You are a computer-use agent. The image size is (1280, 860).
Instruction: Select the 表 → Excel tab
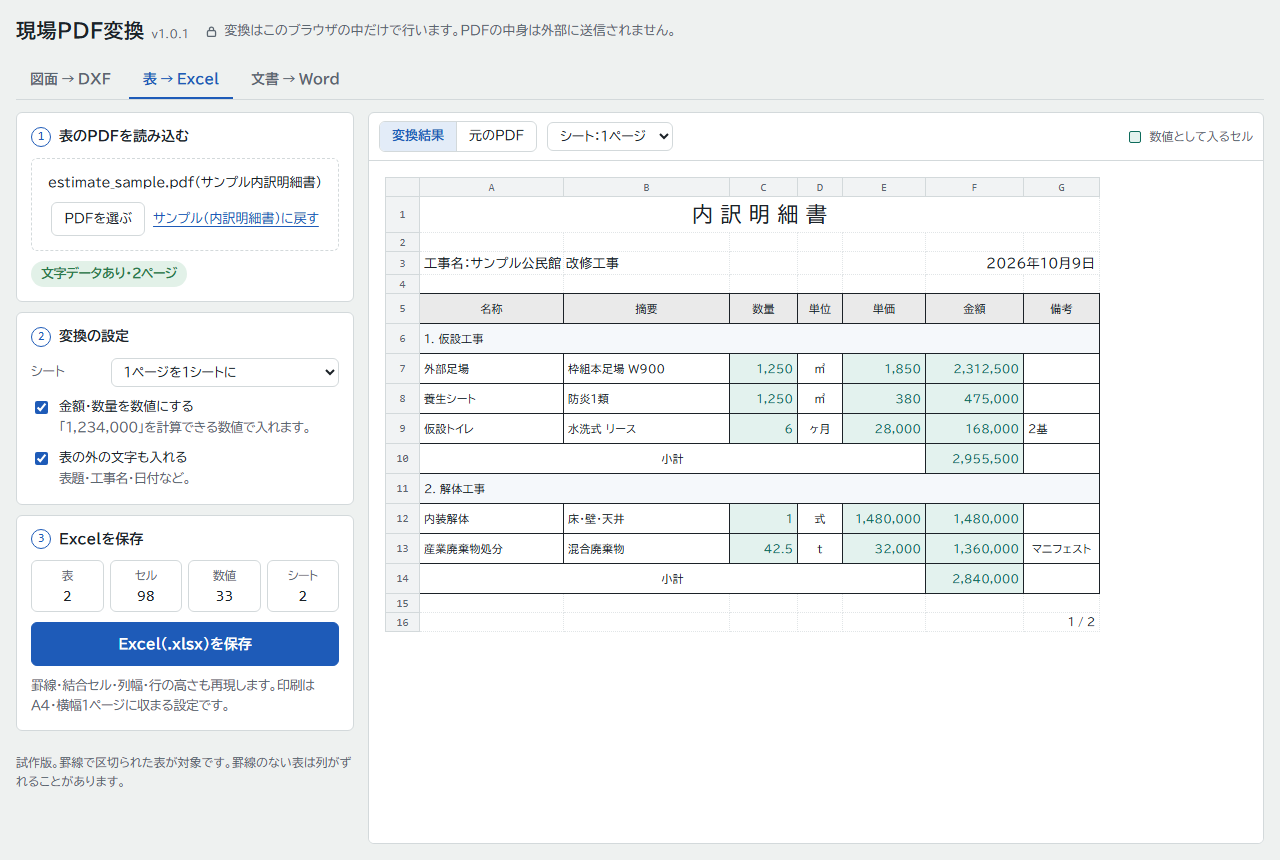pos(181,79)
